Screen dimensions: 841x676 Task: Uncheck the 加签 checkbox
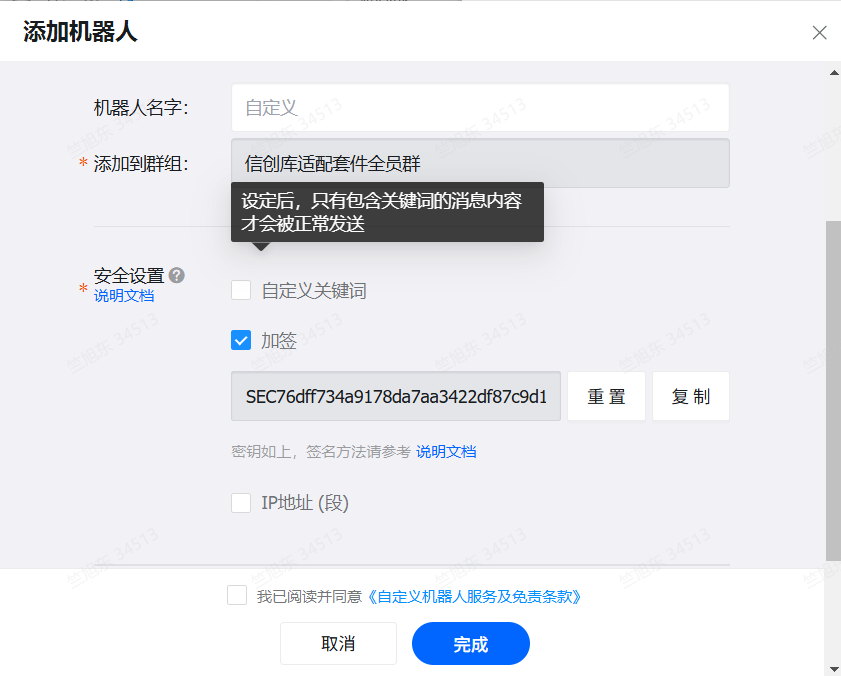241,341
